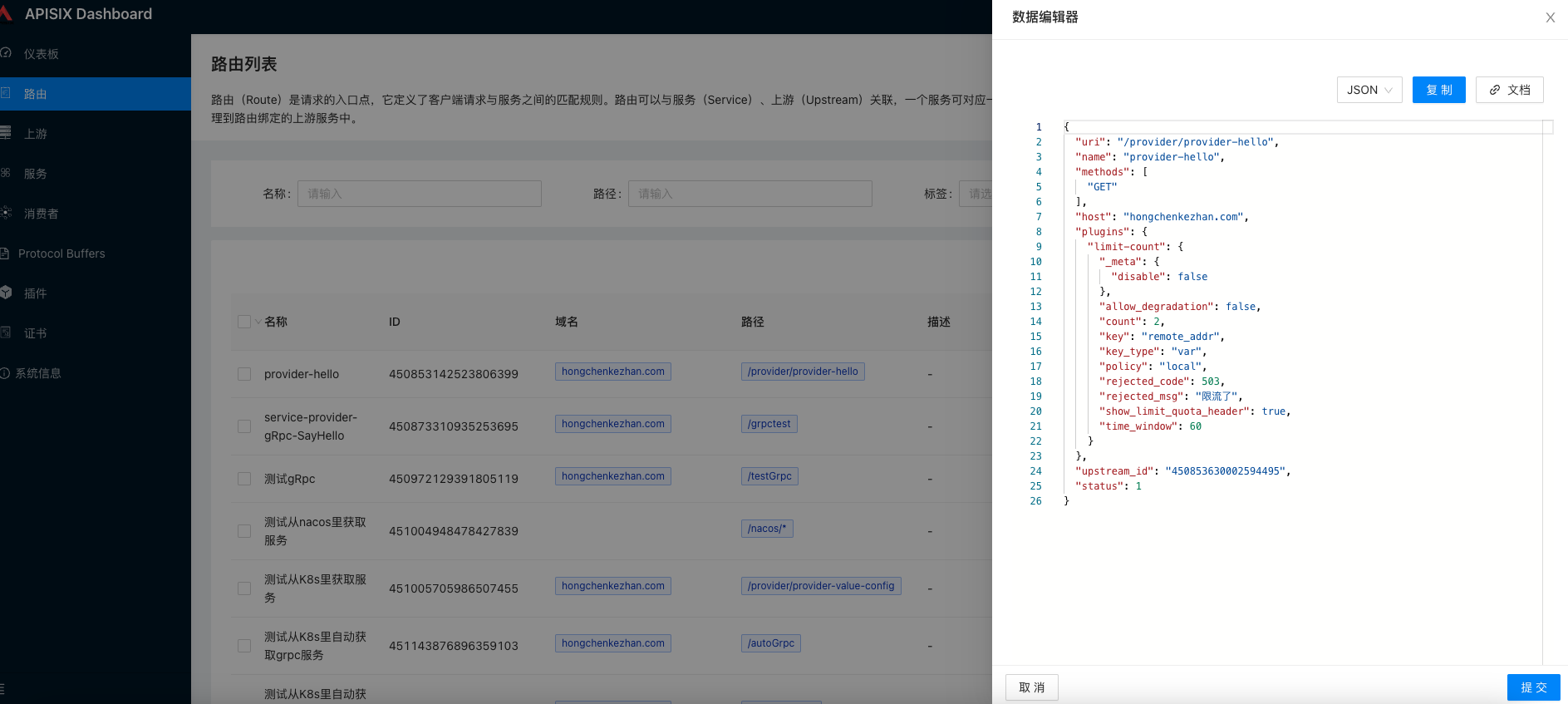Screen dimensions: 1568x704
Task: Select the 路由 menu item
Action: click(x=96, y=94)
